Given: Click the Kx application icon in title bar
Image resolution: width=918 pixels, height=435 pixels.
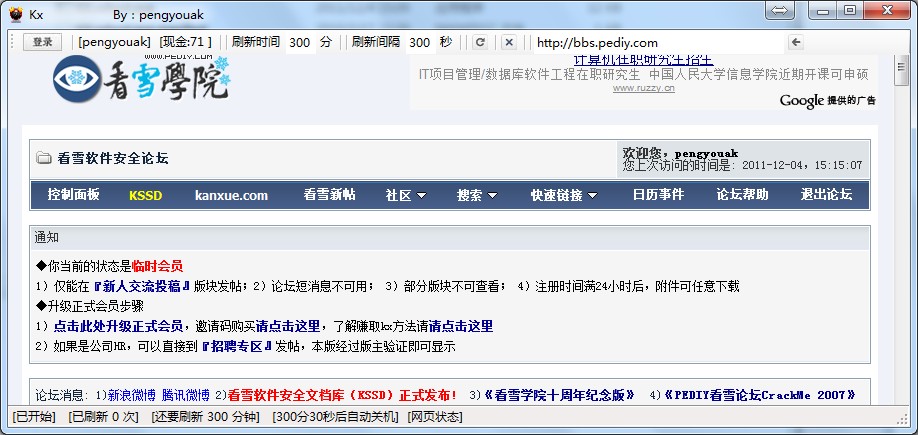Looking at the screenshot, I should click(15, 14).
